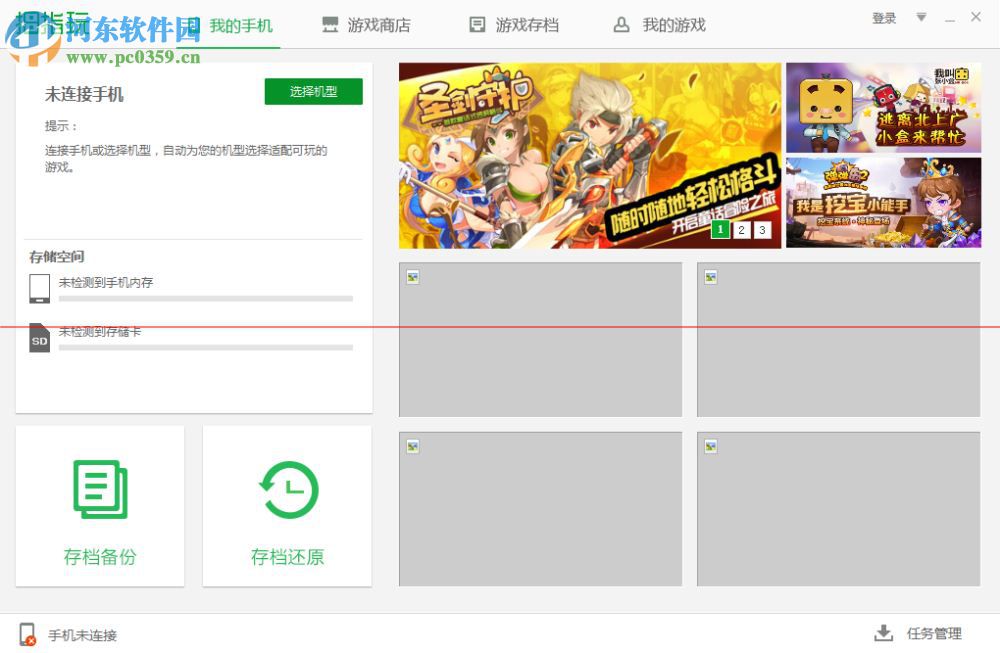Image resolution: width=1000 pixels, height=653 pixels.
Task: Switch to banner page 2
Action: [740, 229]
